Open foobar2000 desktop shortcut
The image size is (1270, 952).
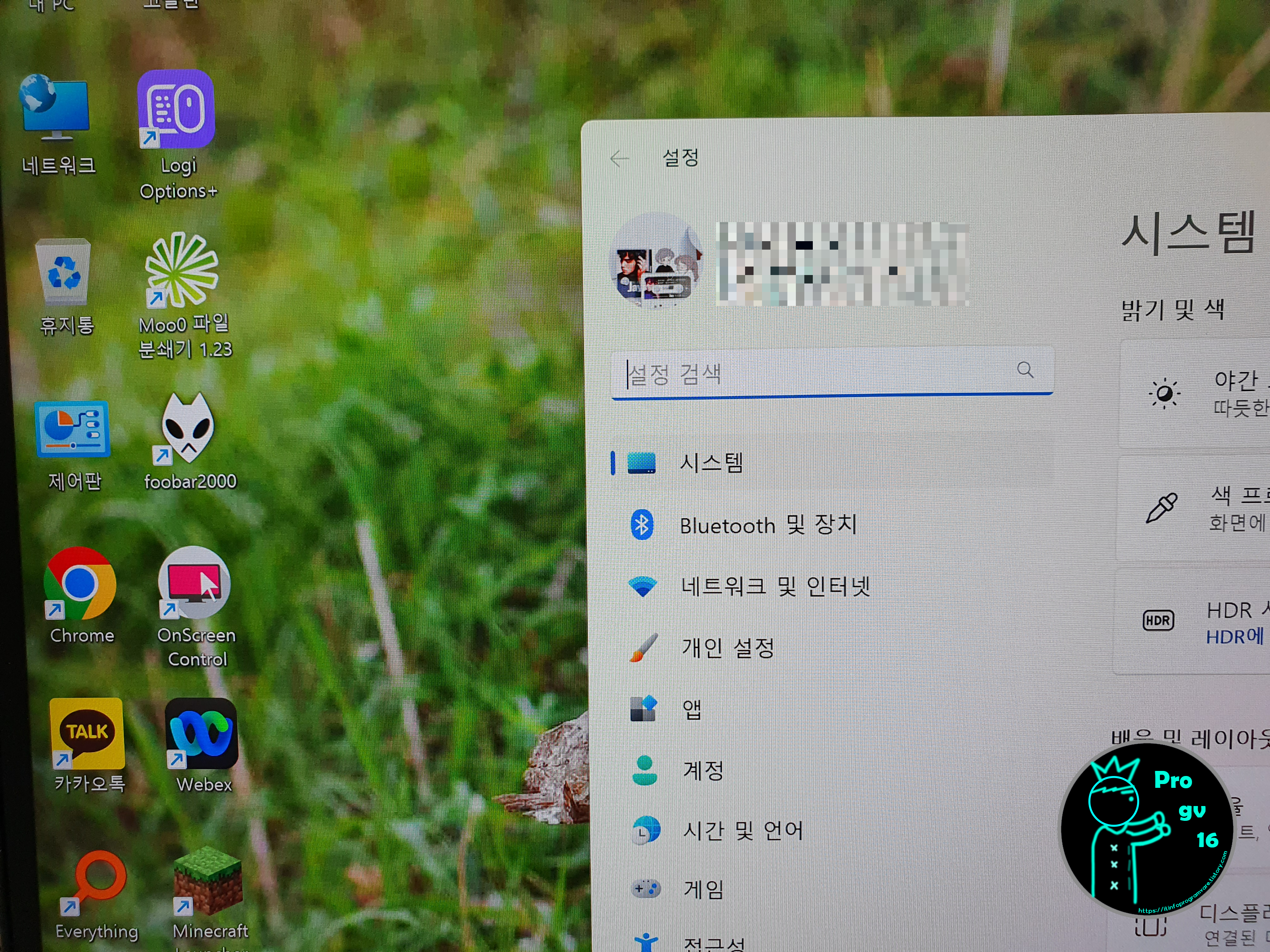[x=187, y=428]
